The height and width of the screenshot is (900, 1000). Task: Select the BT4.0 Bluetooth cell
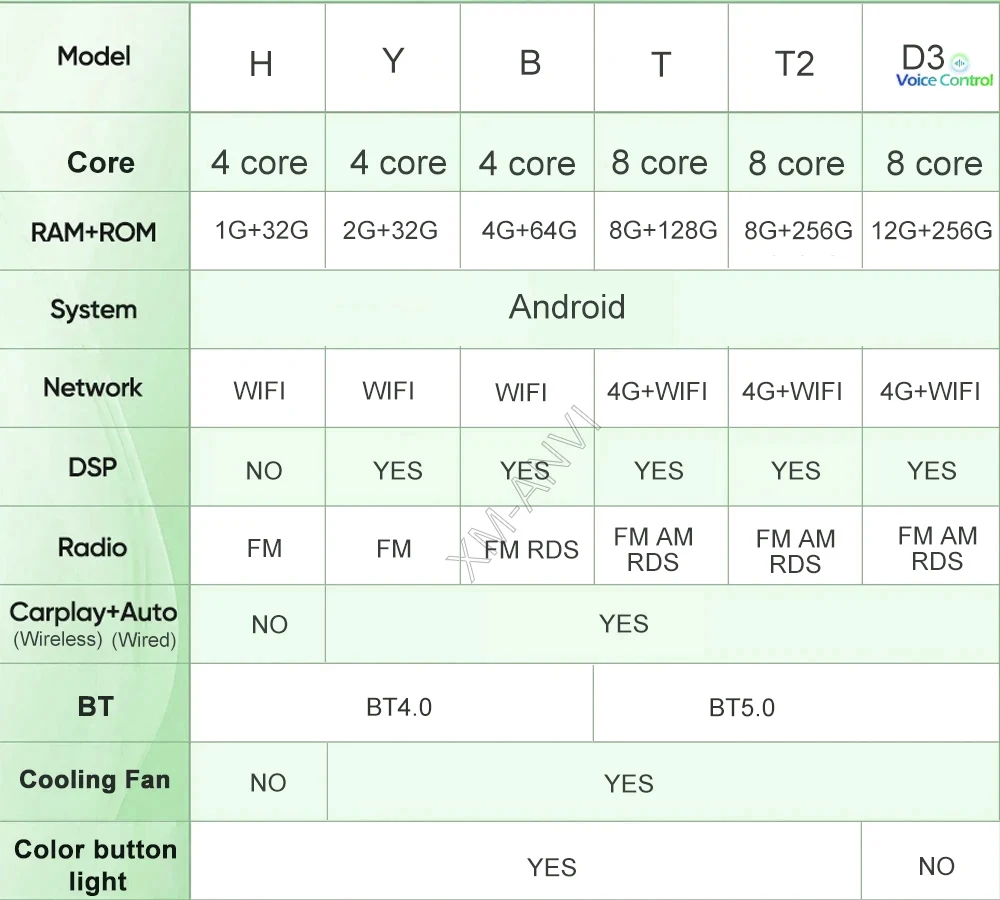tap(399, 707)
